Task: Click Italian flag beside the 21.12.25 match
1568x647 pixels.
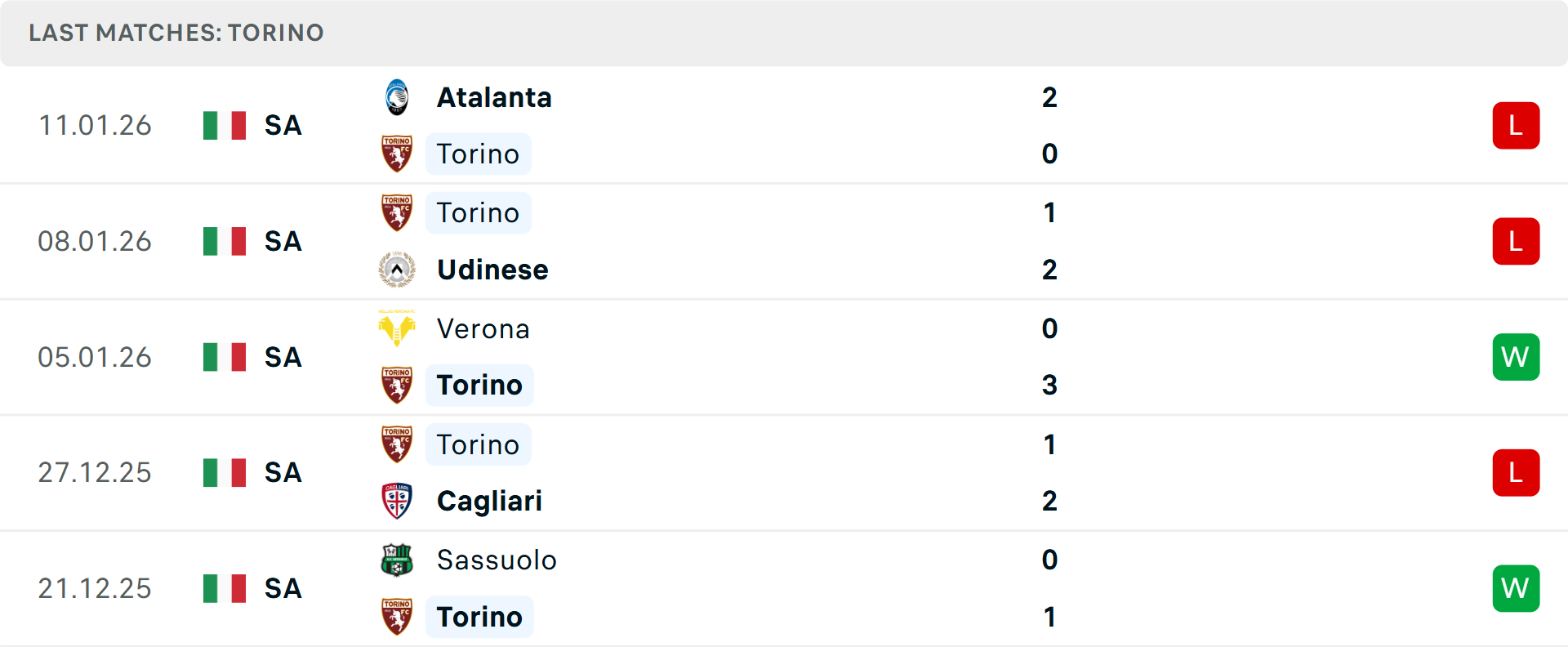Action: pyautogui.click(x=225, y=588)
